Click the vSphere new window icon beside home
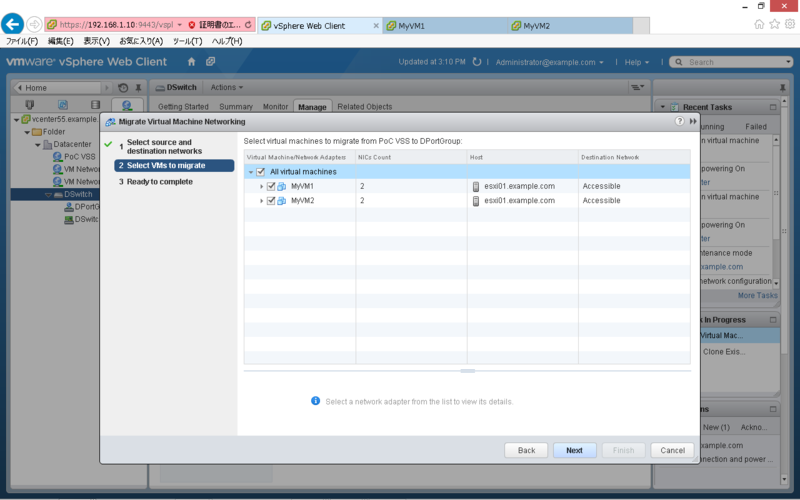Viewport: 800px width, 500px height. click(210, 61)
